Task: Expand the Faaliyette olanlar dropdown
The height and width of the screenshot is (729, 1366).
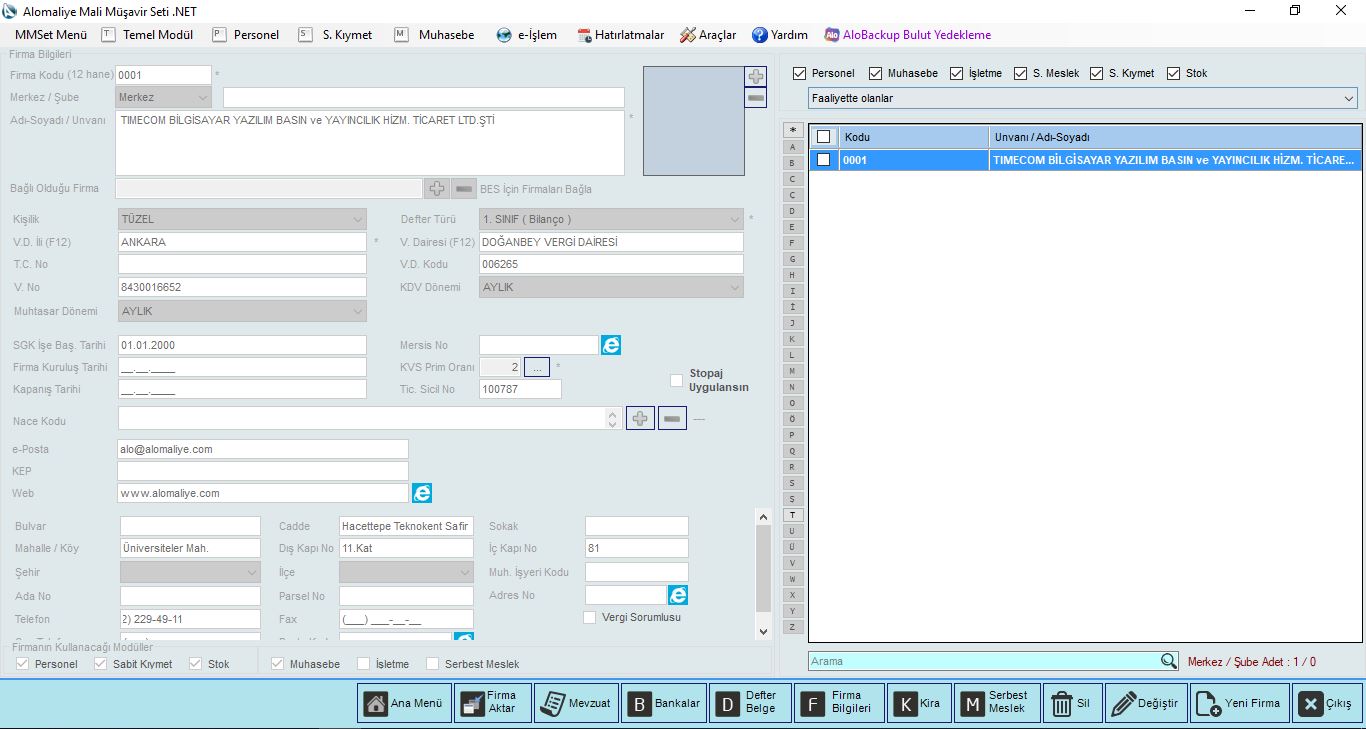Action: pos(1083,98)
